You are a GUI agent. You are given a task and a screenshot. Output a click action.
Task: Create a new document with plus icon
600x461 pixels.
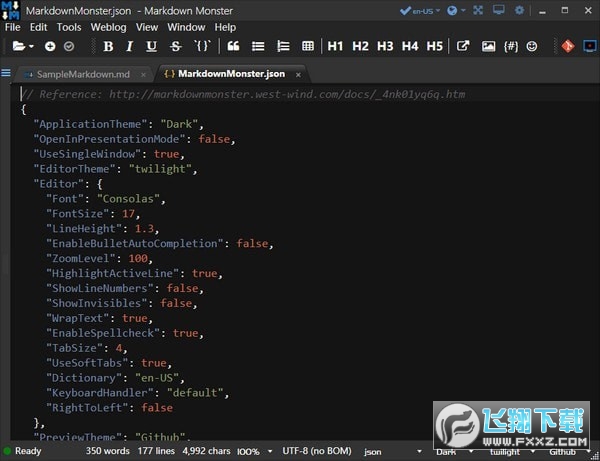pos(50,46)
